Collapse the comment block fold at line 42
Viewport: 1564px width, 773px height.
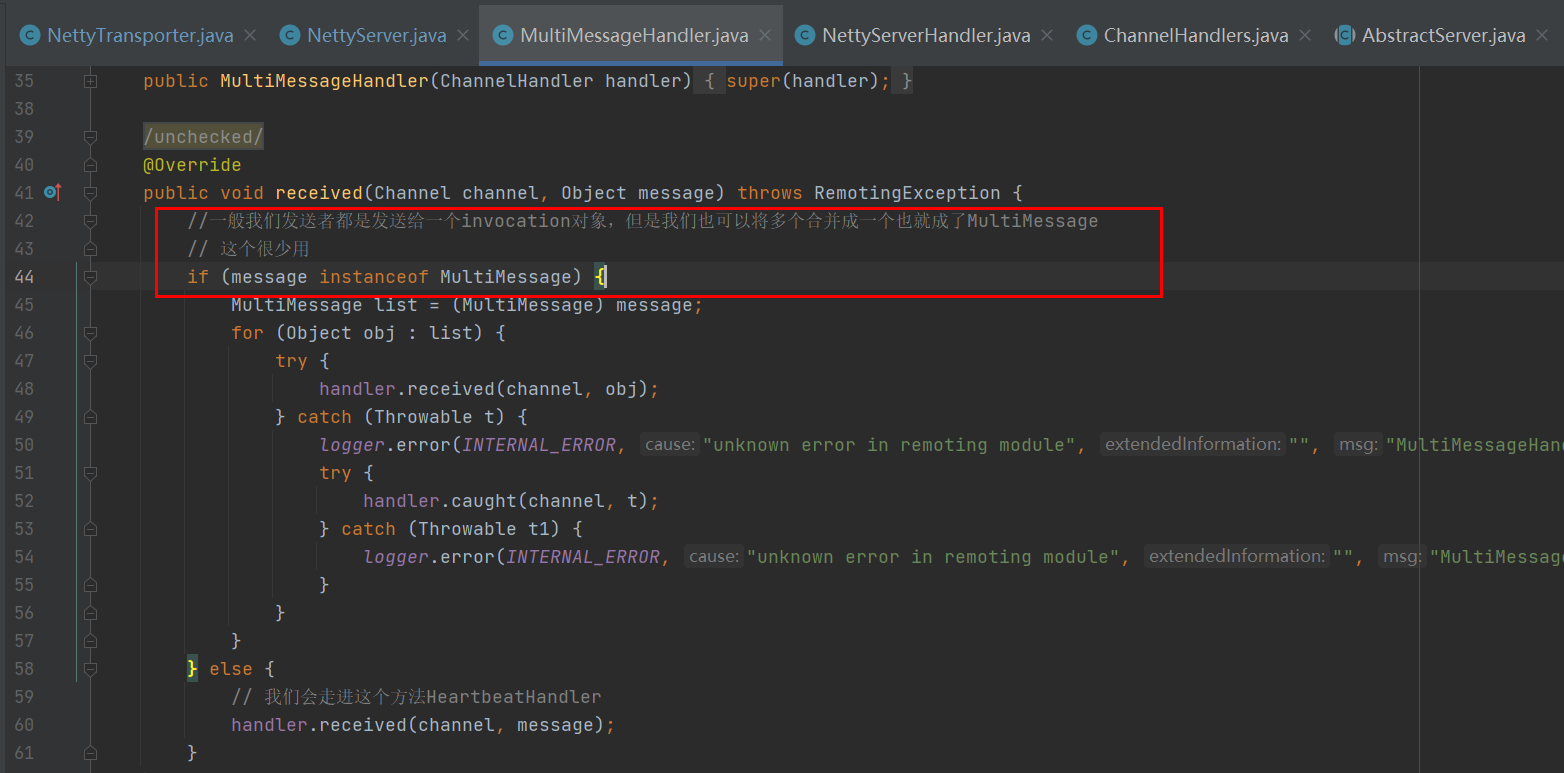tap(90, 221)
